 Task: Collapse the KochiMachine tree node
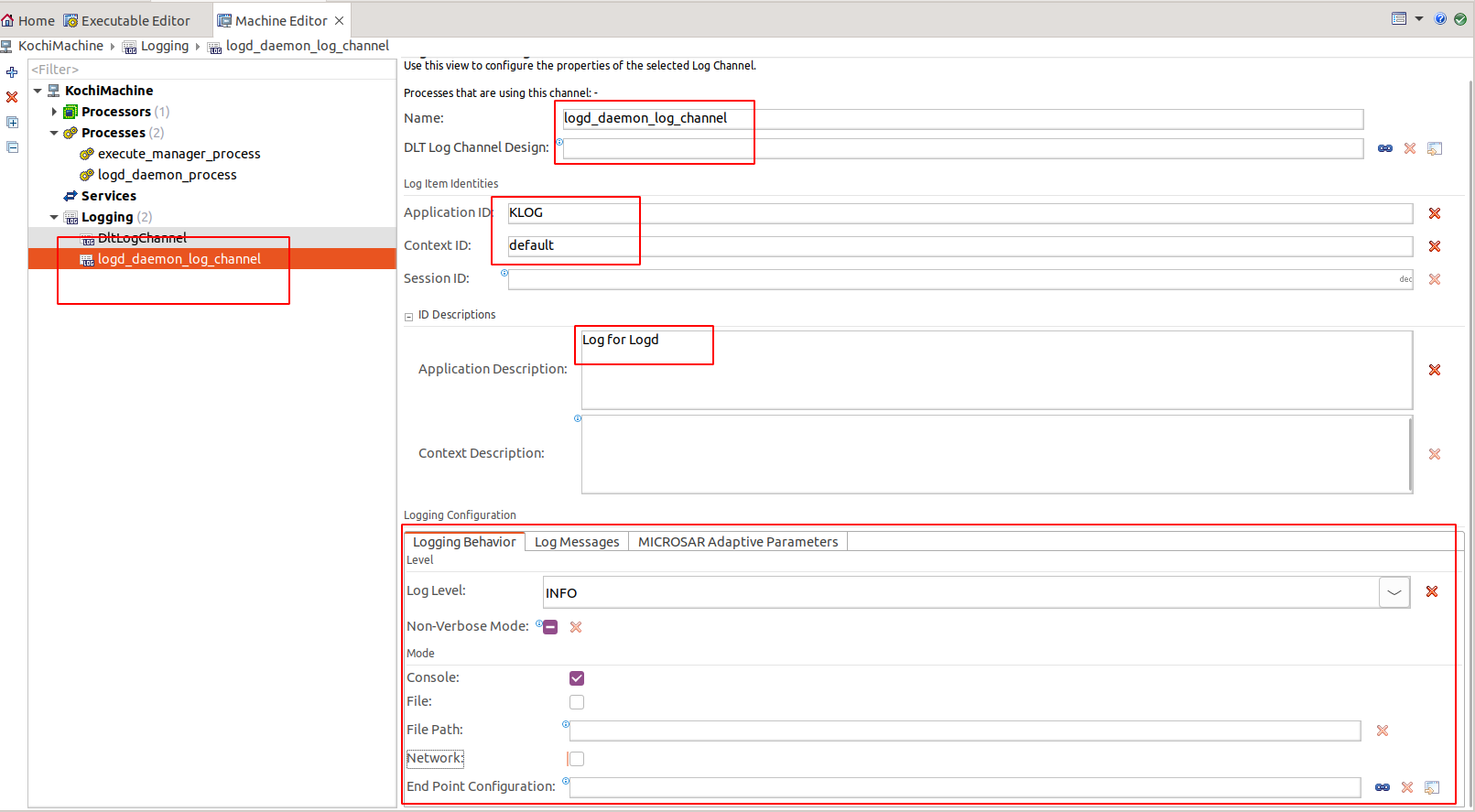pos(38,91)
